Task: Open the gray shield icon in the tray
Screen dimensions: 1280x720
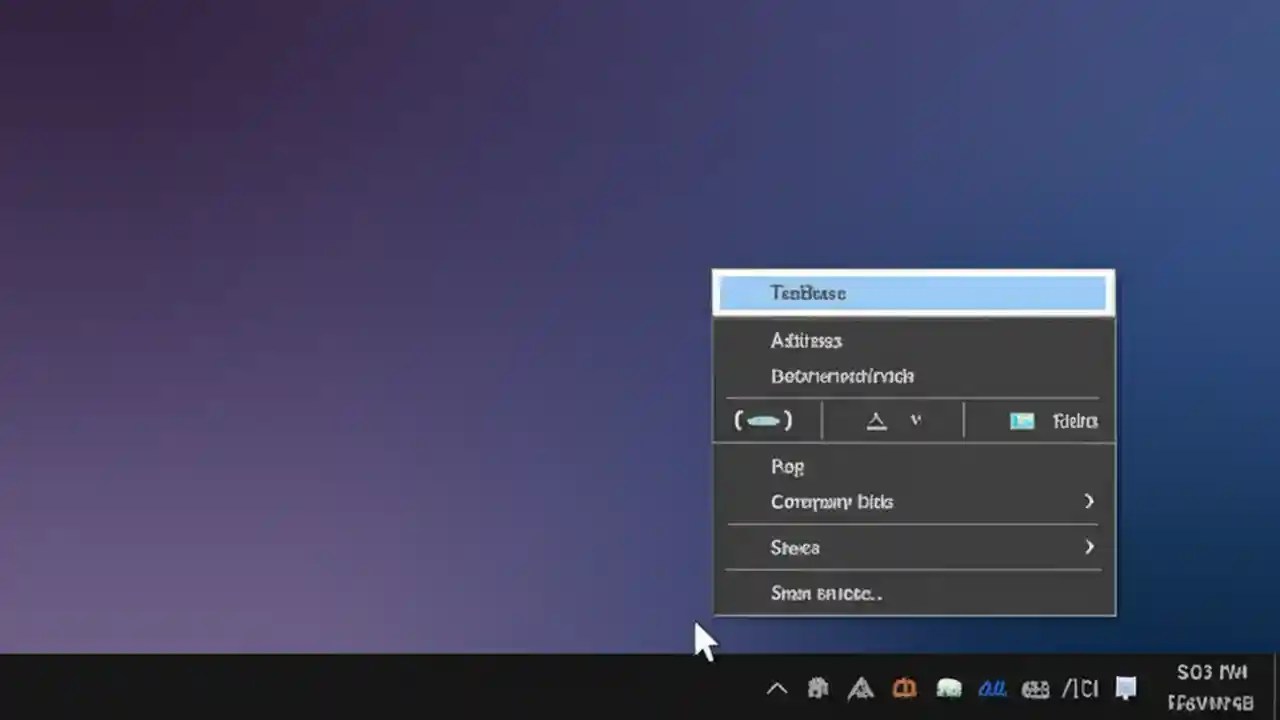Action: click(x=817, y=688)
